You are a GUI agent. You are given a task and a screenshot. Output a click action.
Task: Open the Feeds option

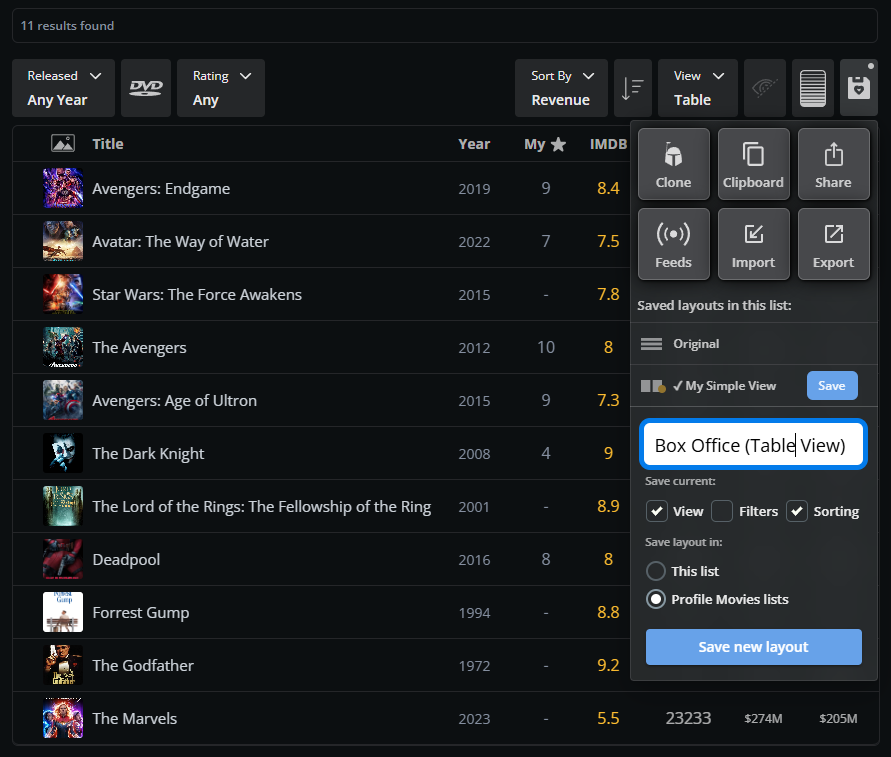click(x=673, y=244)
